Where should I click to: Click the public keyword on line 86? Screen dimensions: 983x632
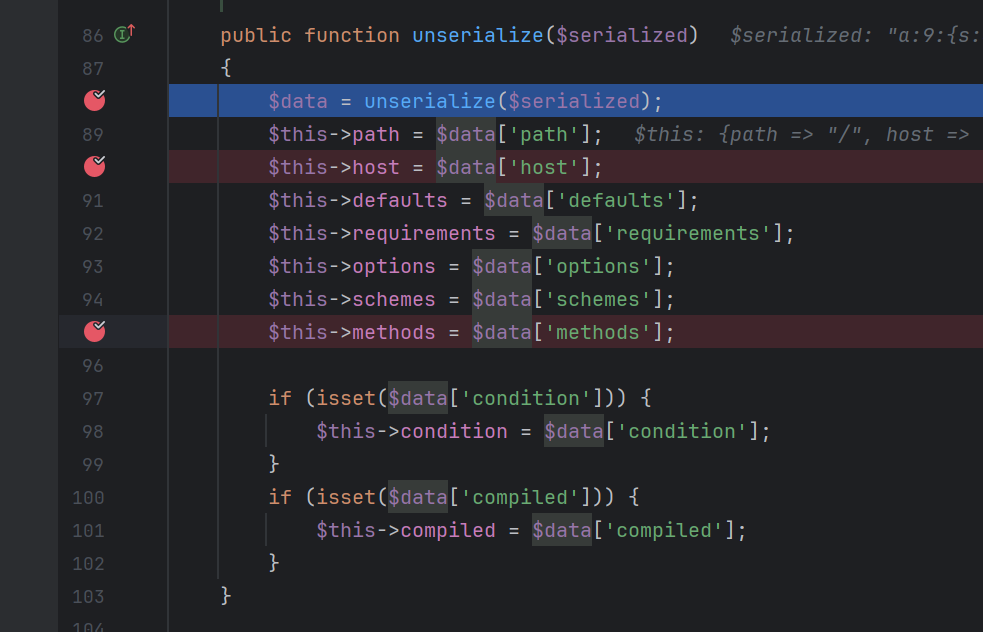tap(256, 35)
